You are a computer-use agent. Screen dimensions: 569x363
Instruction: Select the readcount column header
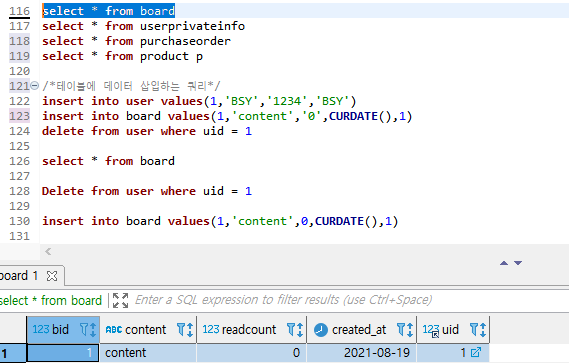pos(252,330)
